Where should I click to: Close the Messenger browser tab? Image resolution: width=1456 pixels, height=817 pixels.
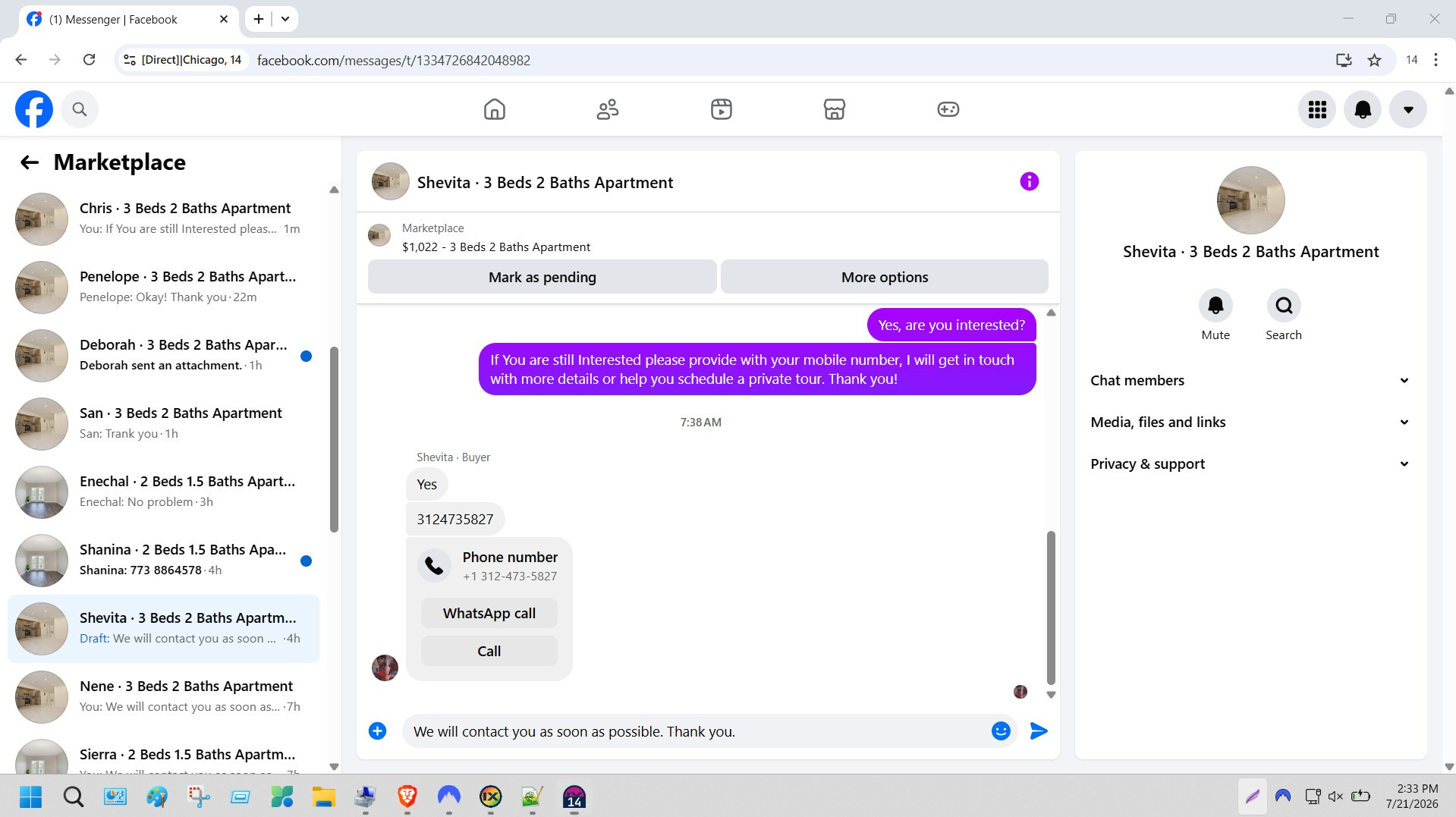click(x=224, y=19)
